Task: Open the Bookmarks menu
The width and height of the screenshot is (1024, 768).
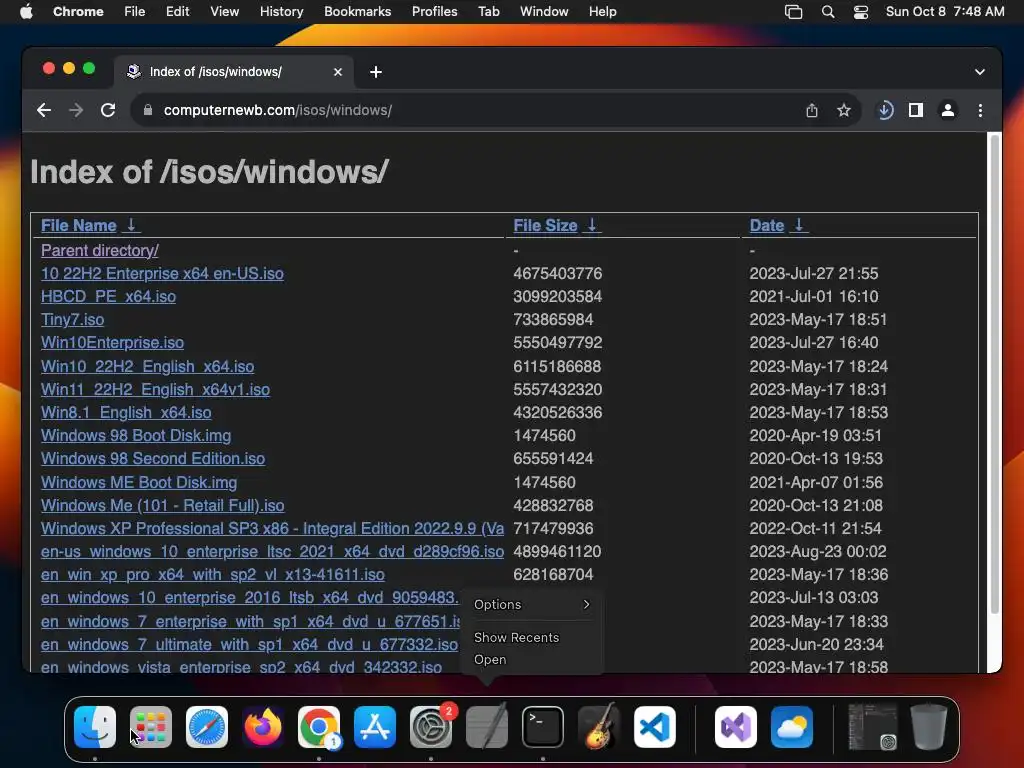Action: coord(357,11)
